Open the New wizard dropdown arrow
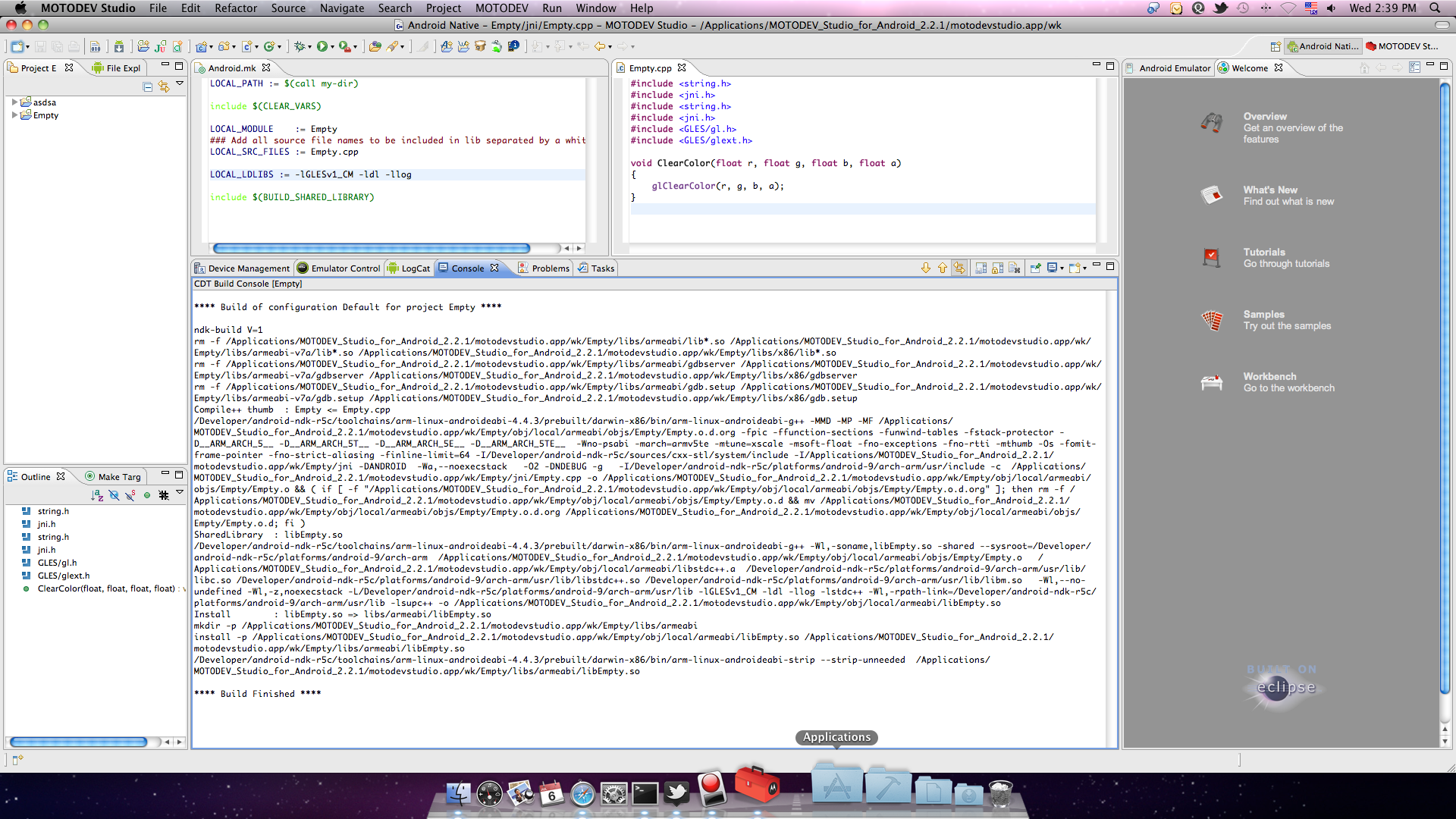 tap(27, 47)
